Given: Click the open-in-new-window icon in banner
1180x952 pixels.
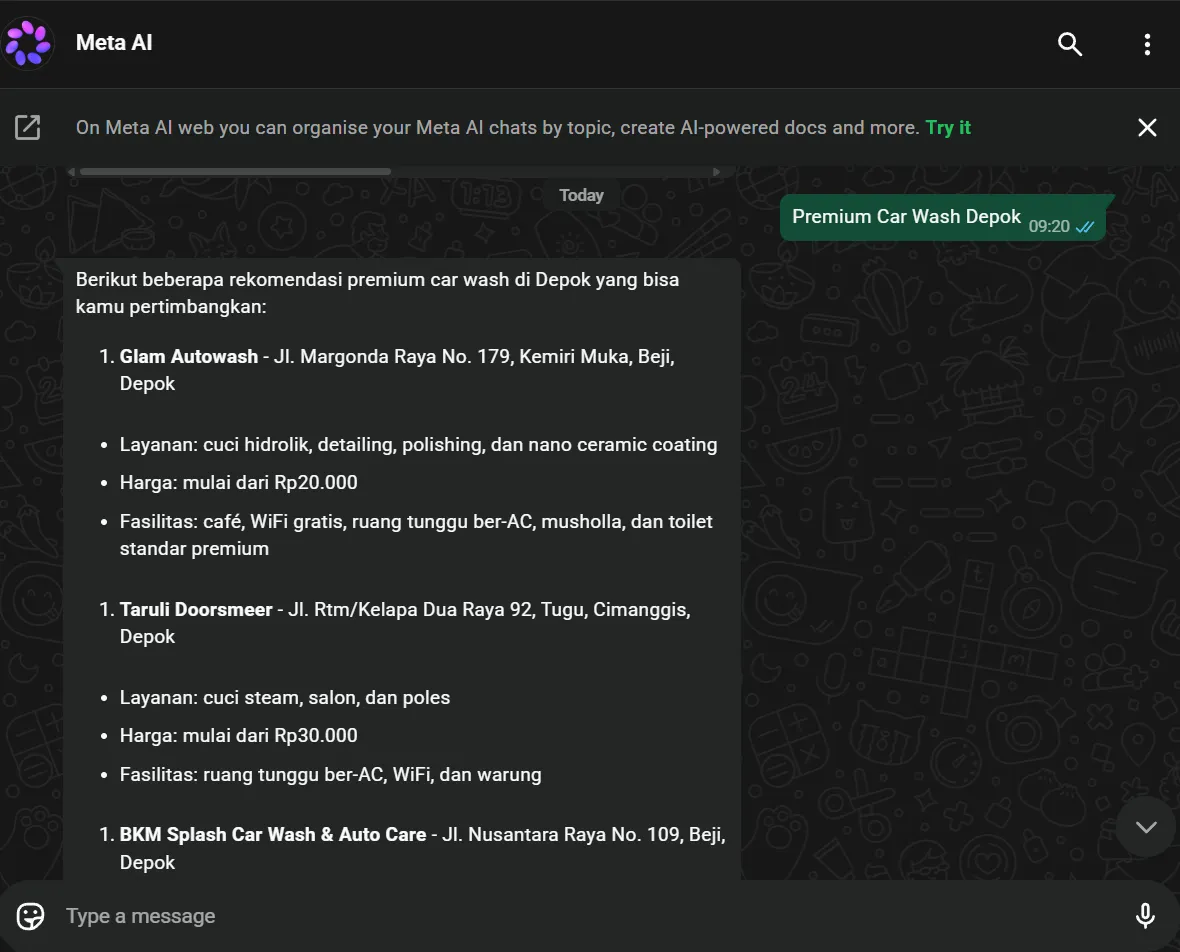Looking at the screenshot, I should pyautogui.click(x=28, y=127).
